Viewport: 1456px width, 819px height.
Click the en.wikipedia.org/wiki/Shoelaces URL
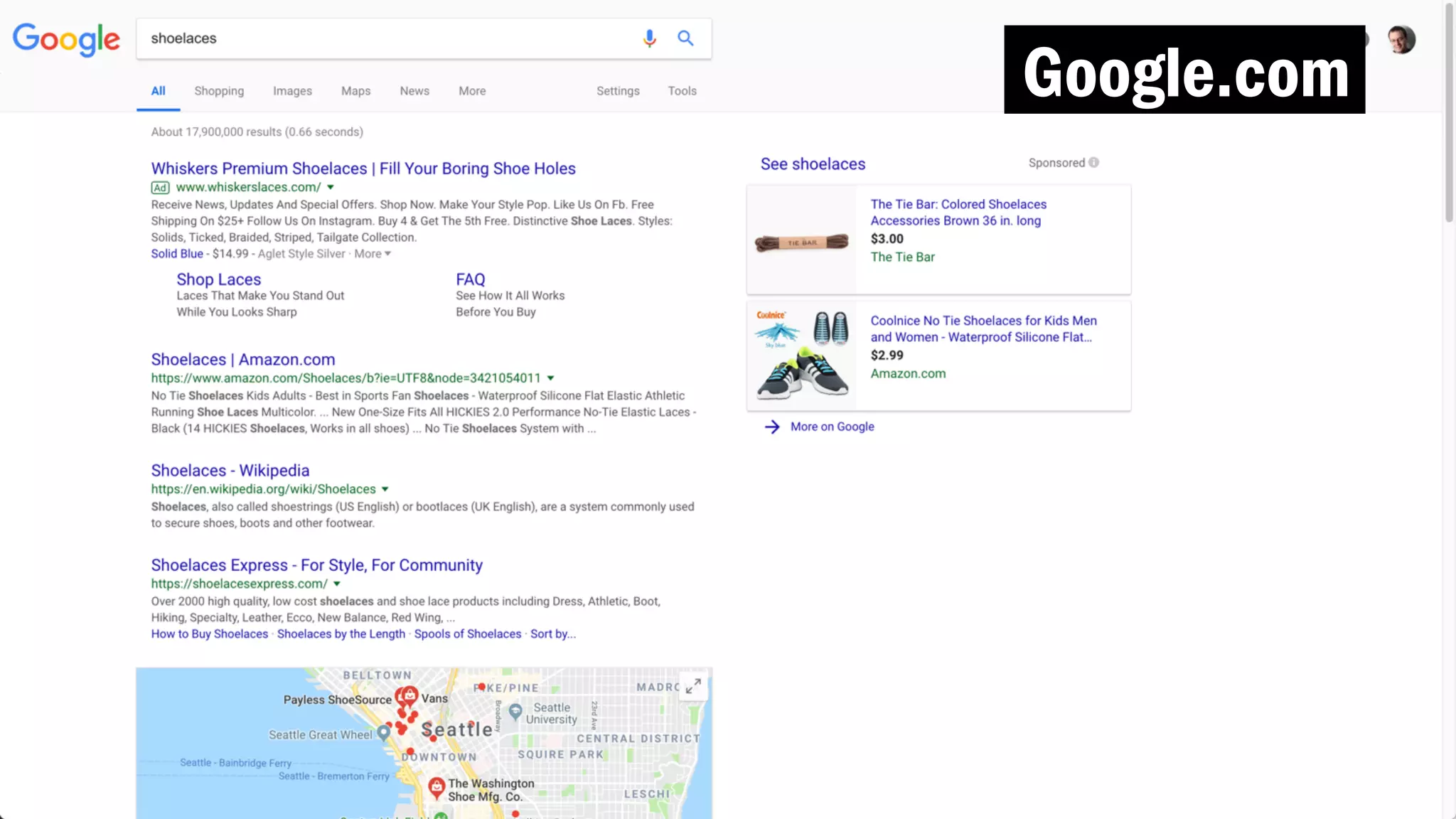[263, 489]
